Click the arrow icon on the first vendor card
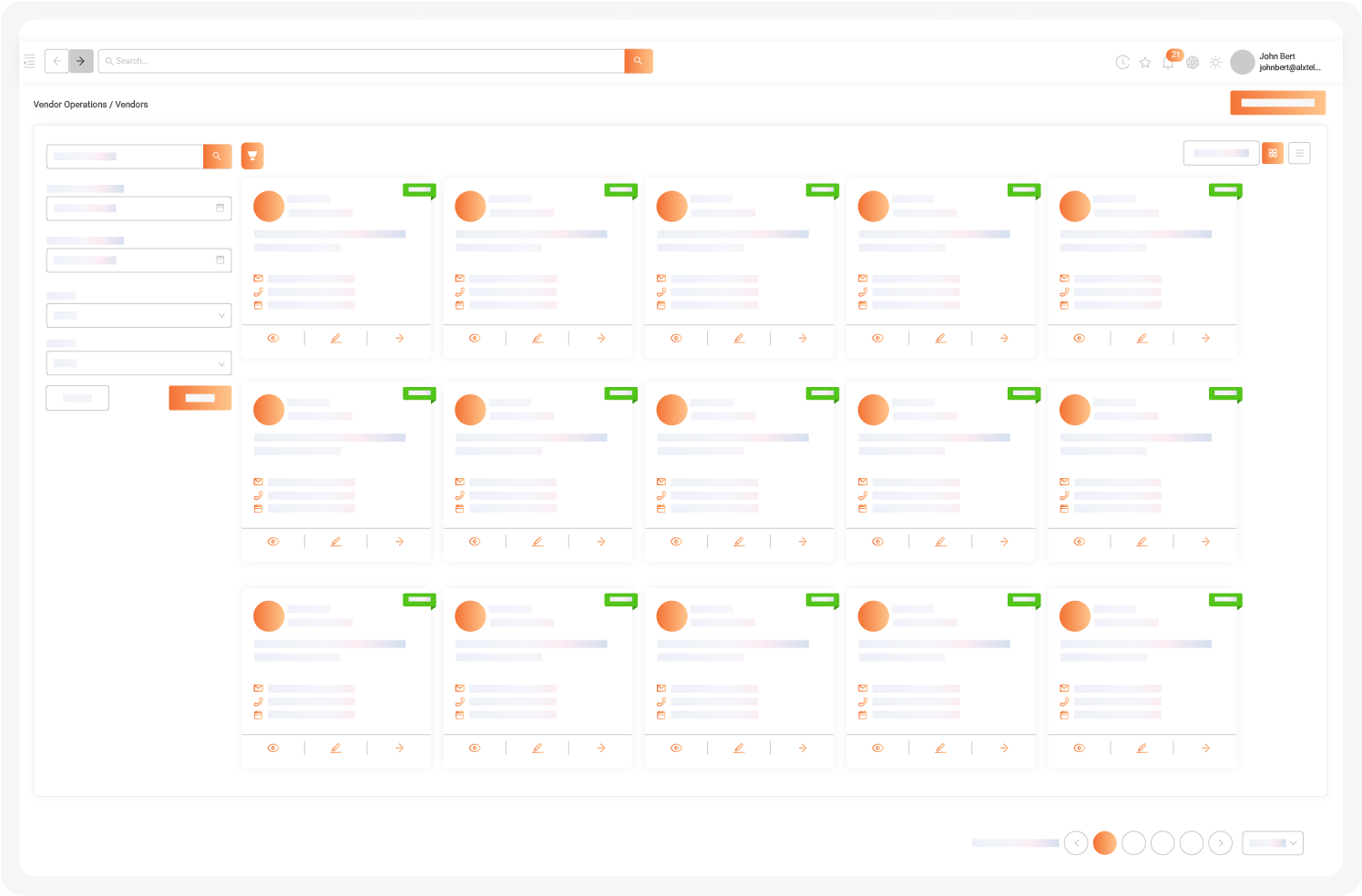The height and width of the screenshot is (896, 1362). (x=399, y=338)
